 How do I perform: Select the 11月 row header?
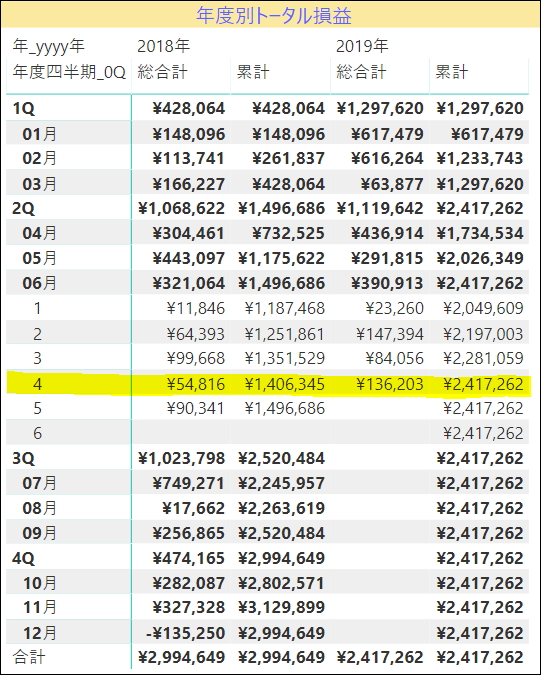[39, 607]
